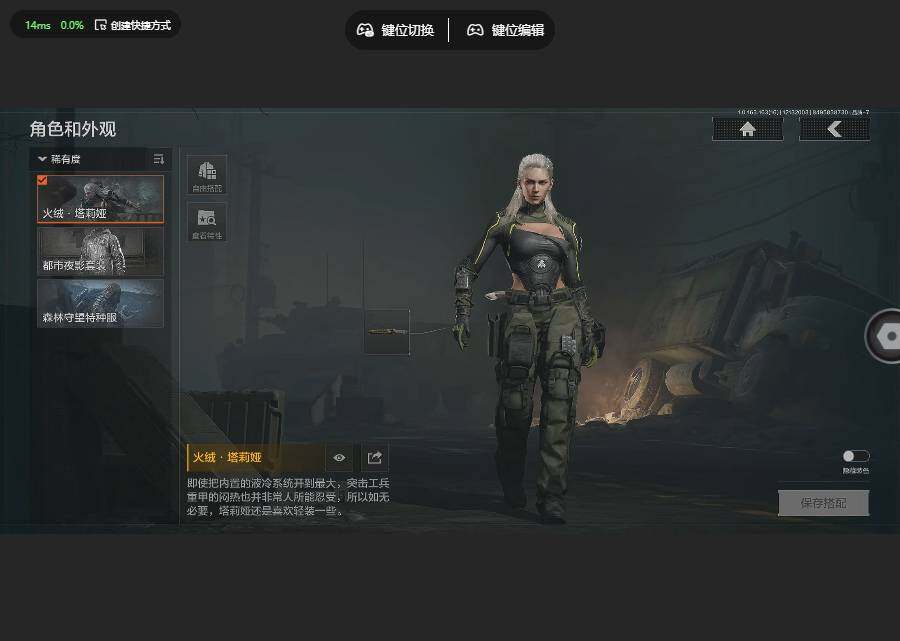900x641 pixels.
Task: Click the 创建快捷方式 shortcut icon
Action: (100, 25)
